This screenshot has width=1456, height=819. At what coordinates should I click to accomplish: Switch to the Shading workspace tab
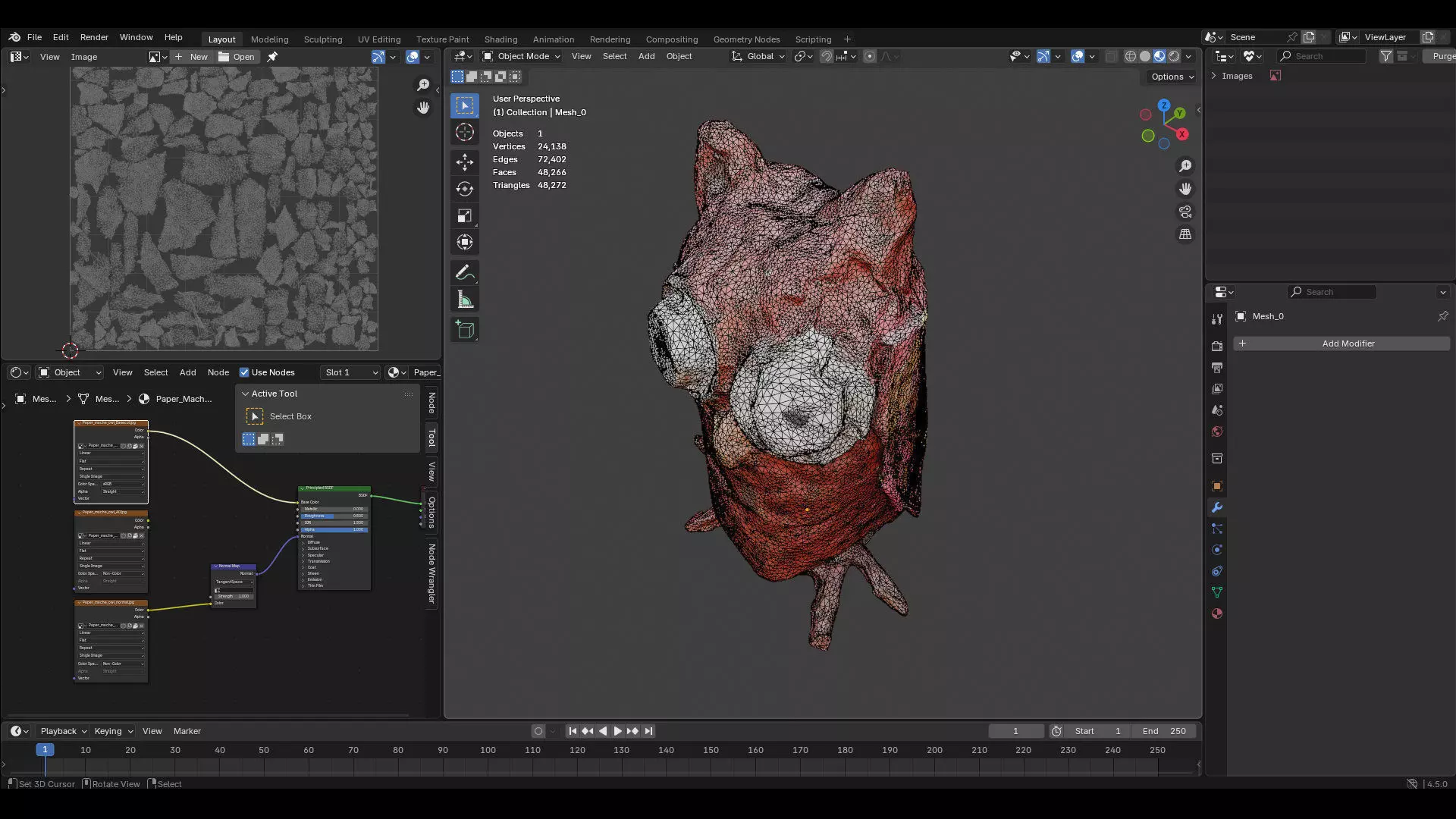pos(500,39)
